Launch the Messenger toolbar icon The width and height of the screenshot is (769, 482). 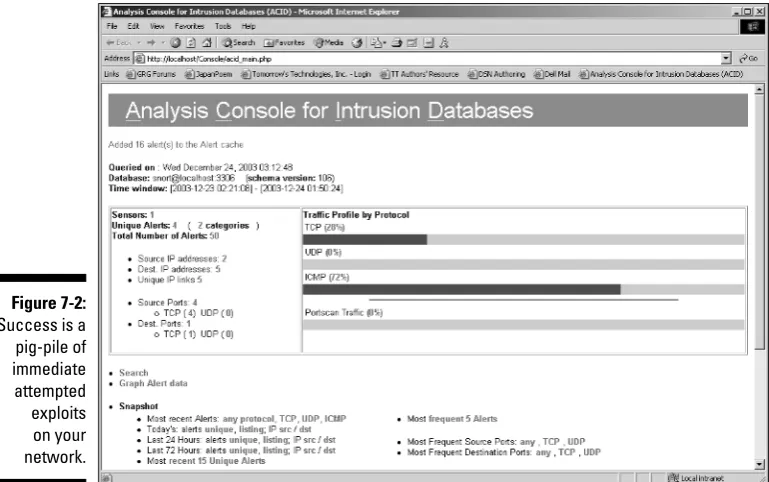click(x=444, y=43)
